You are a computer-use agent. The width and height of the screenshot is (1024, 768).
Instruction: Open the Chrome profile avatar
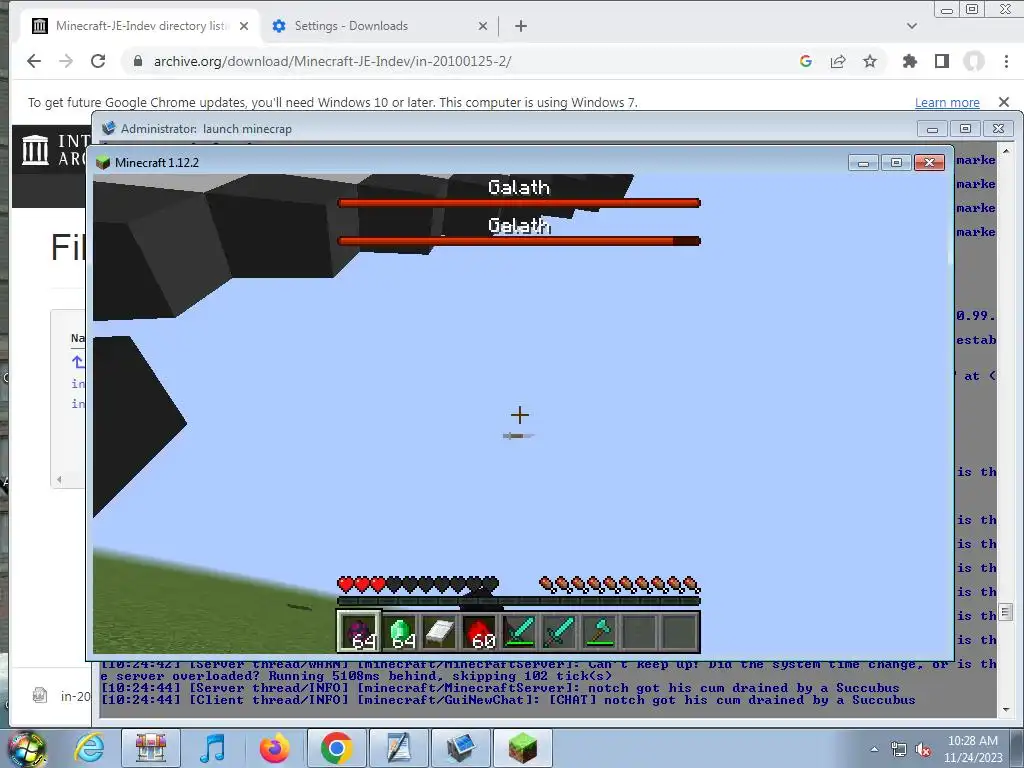(x=974, y=61)
